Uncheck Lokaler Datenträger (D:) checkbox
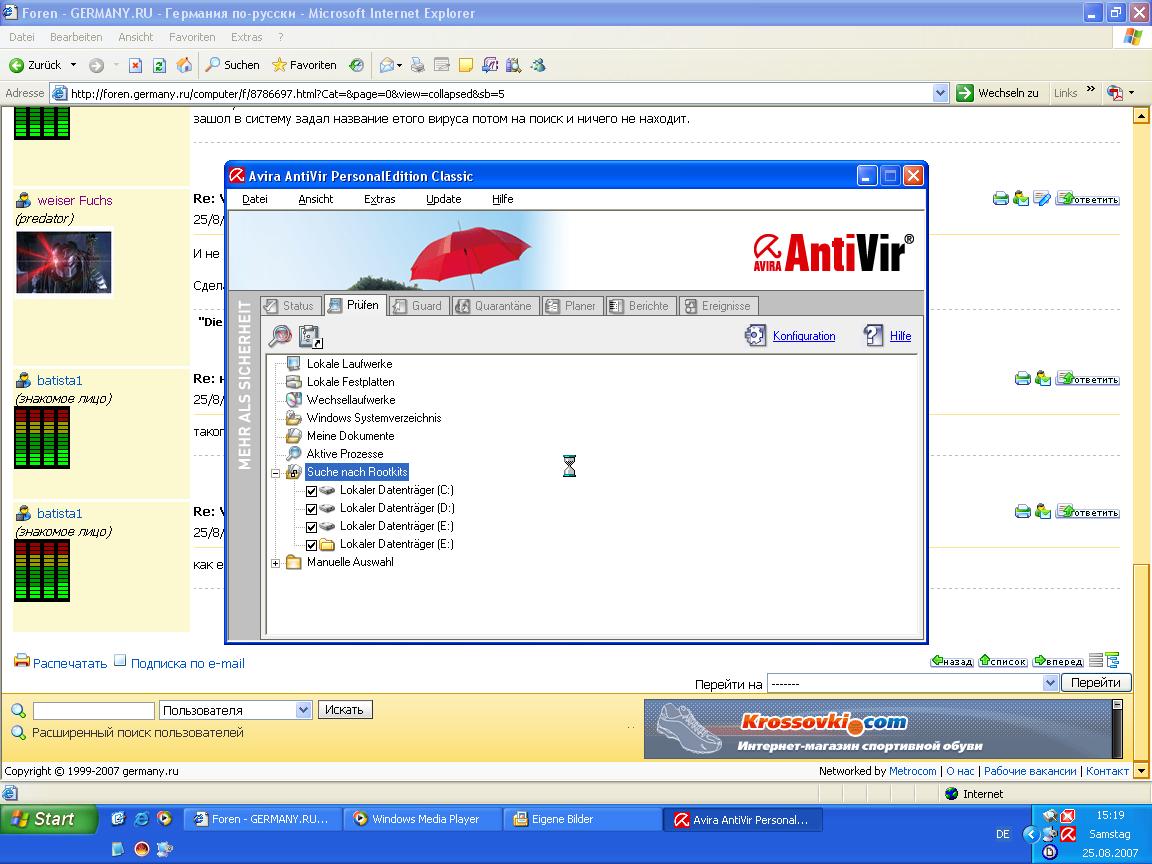This screenshot has height=864, width=1152. (x=312, y=509)
